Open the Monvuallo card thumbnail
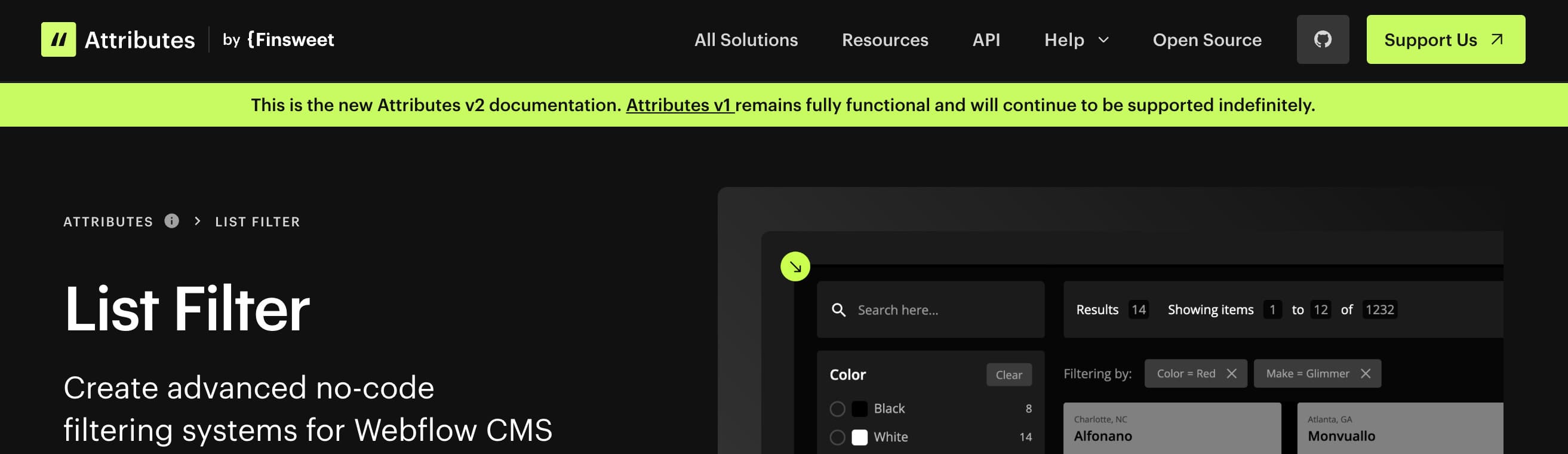The height and width of the screenshot is (454, 1568). click(x=1400, y=428)
